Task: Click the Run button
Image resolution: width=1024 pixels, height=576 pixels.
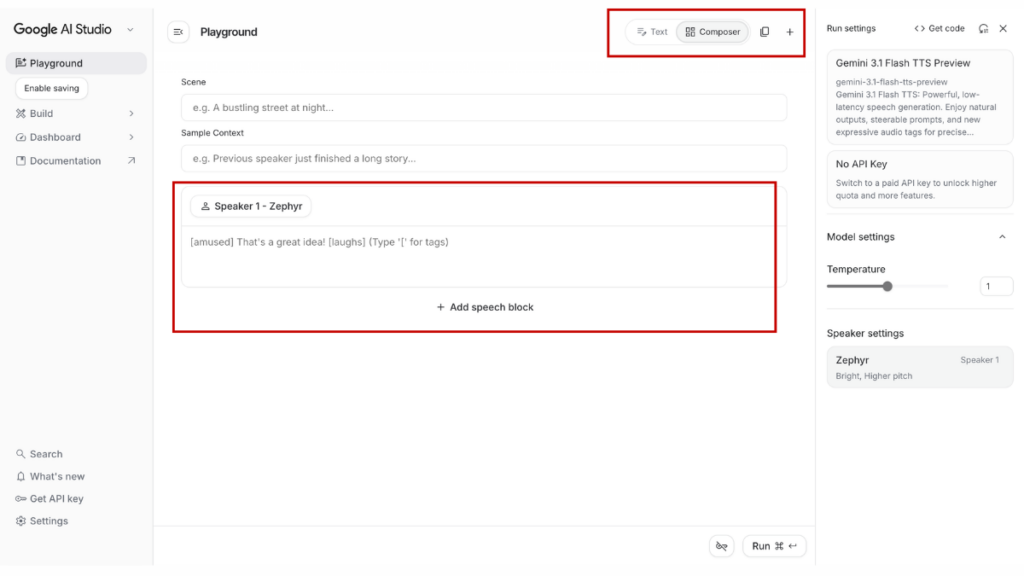Action: click(x=773, y=545)
